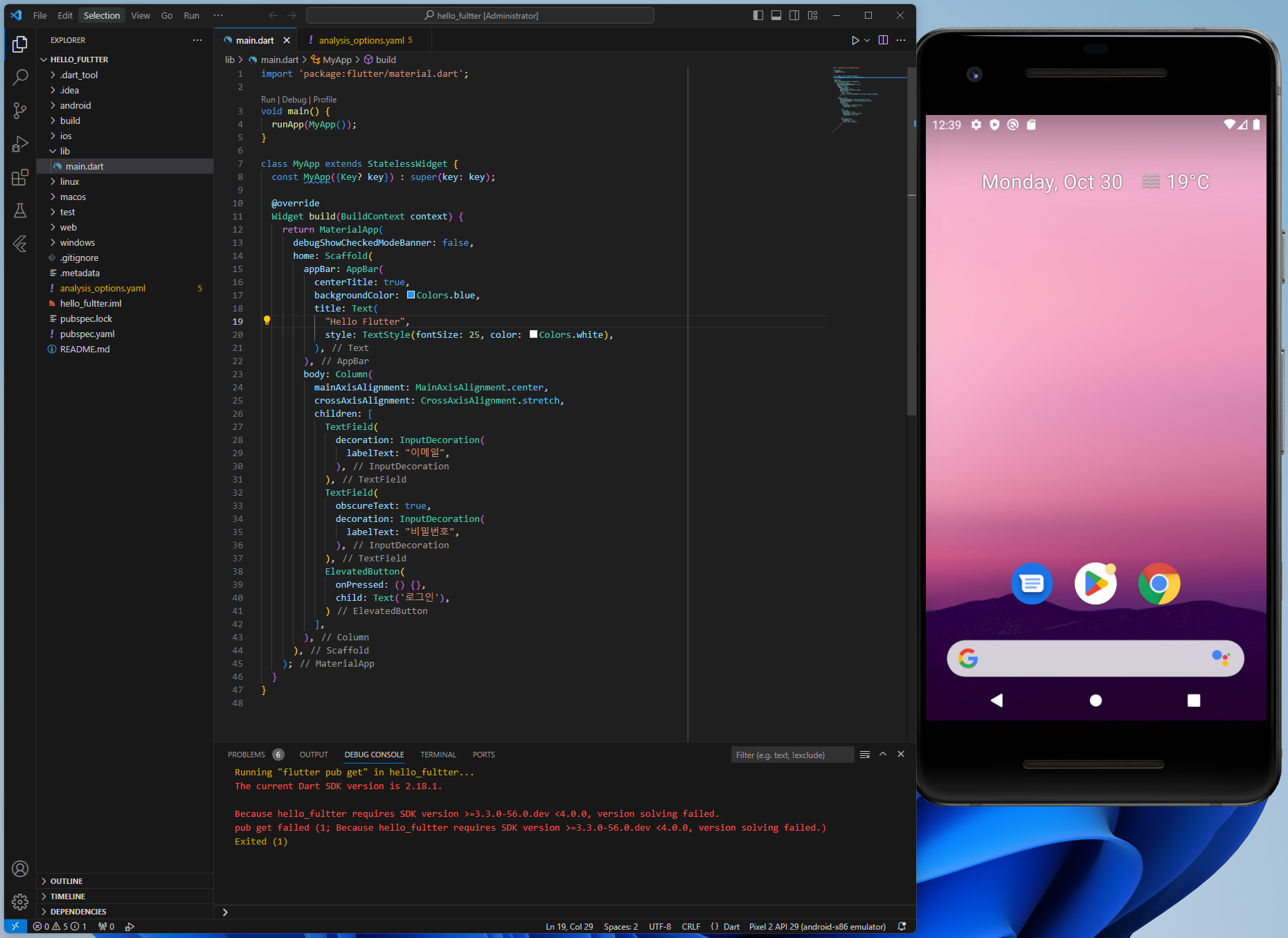Click the Colors.blue color swatch
Viewport: 1288px width, 938px height.
click(411, 295)
